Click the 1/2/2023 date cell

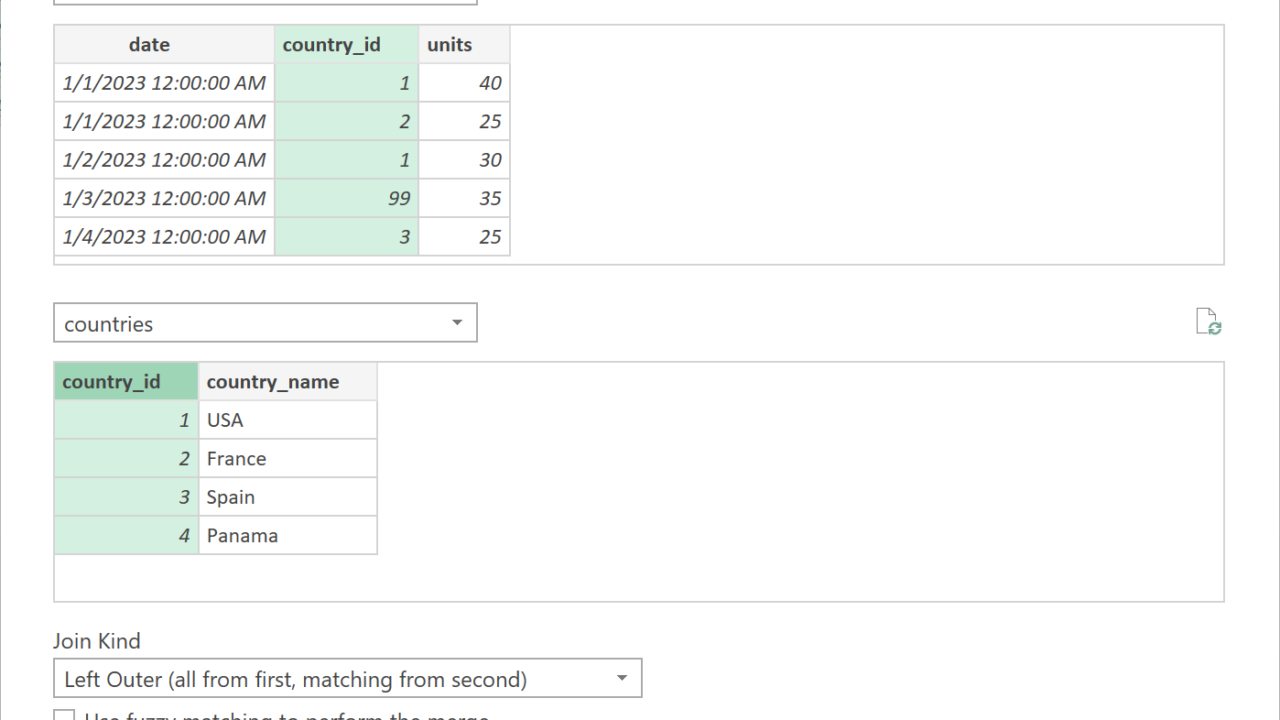164,160
